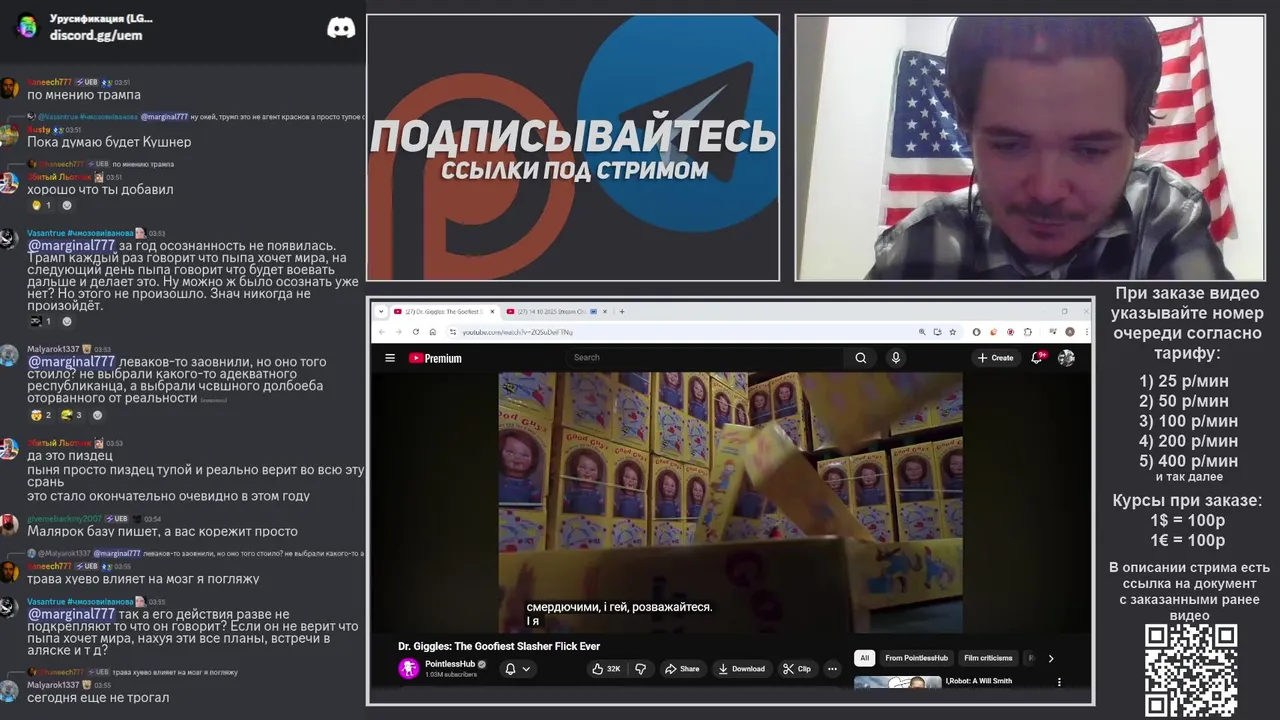Bookmark this page with star icon

[953, 332]
